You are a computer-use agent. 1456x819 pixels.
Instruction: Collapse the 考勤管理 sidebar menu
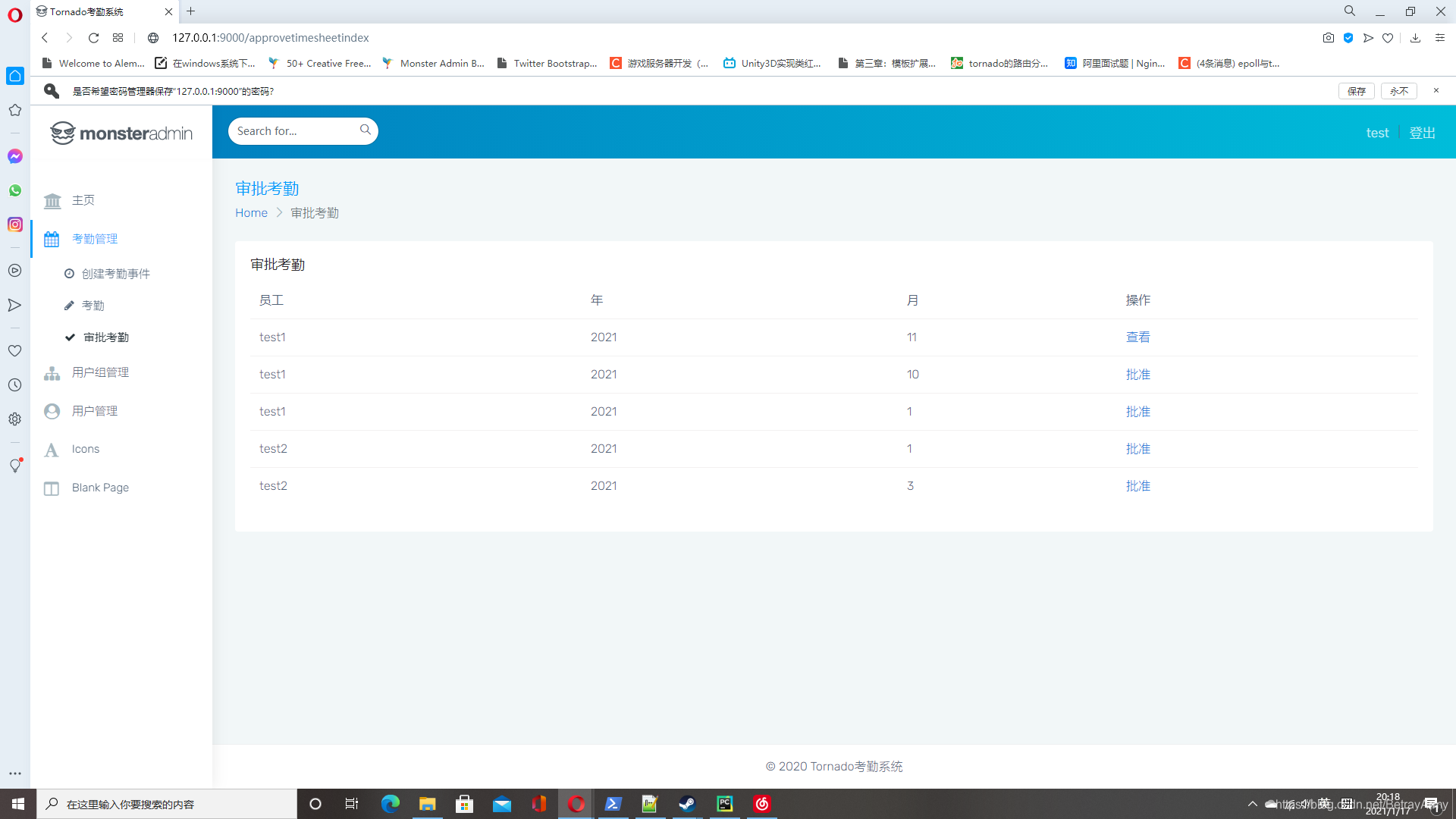point(95,239)
